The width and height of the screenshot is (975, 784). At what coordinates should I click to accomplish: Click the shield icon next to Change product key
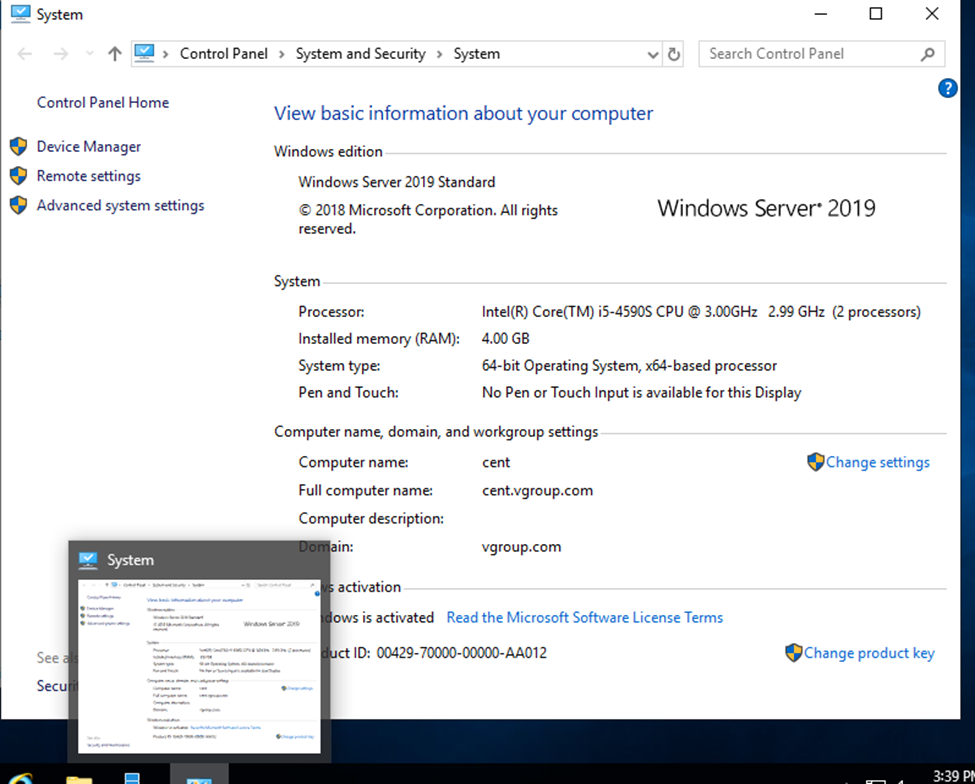click(x=793, y=653)
